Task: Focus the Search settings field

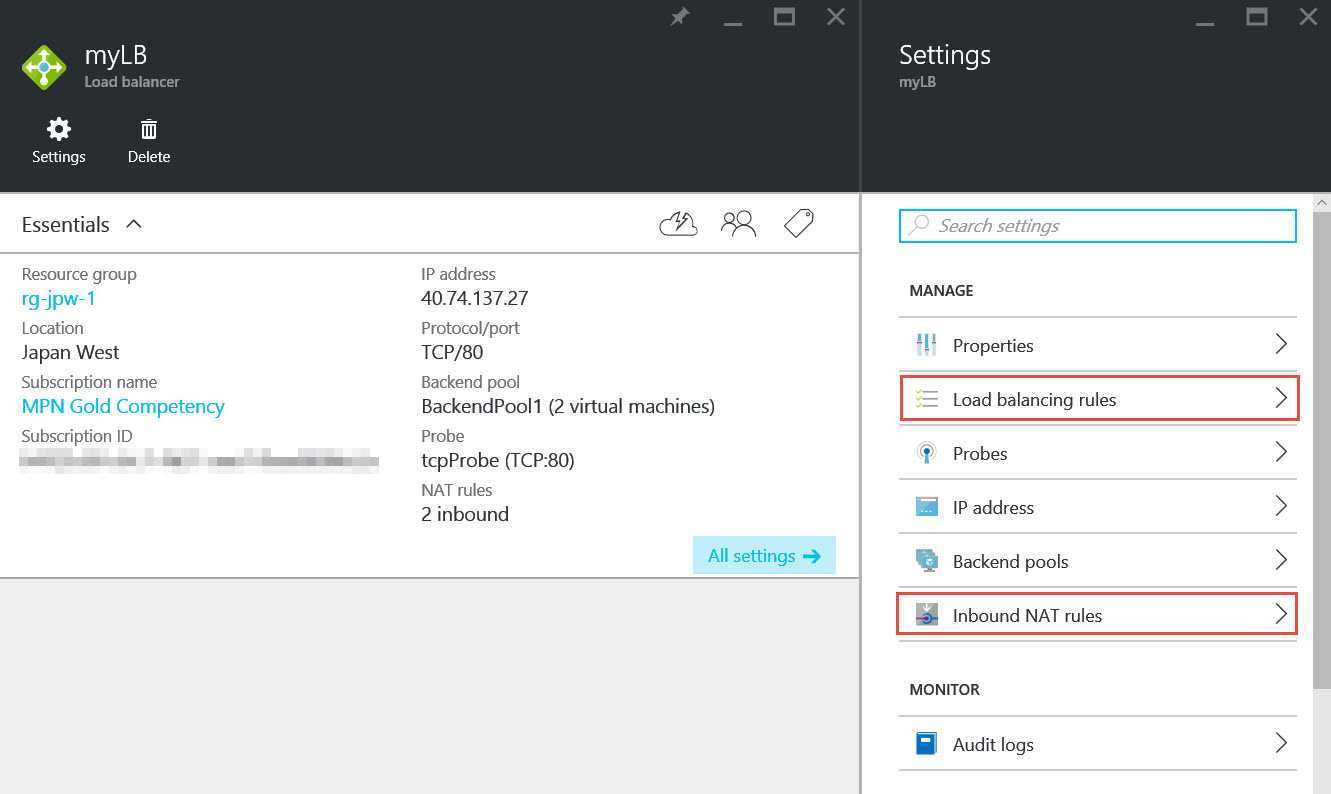Action: tap(1098, 226)
